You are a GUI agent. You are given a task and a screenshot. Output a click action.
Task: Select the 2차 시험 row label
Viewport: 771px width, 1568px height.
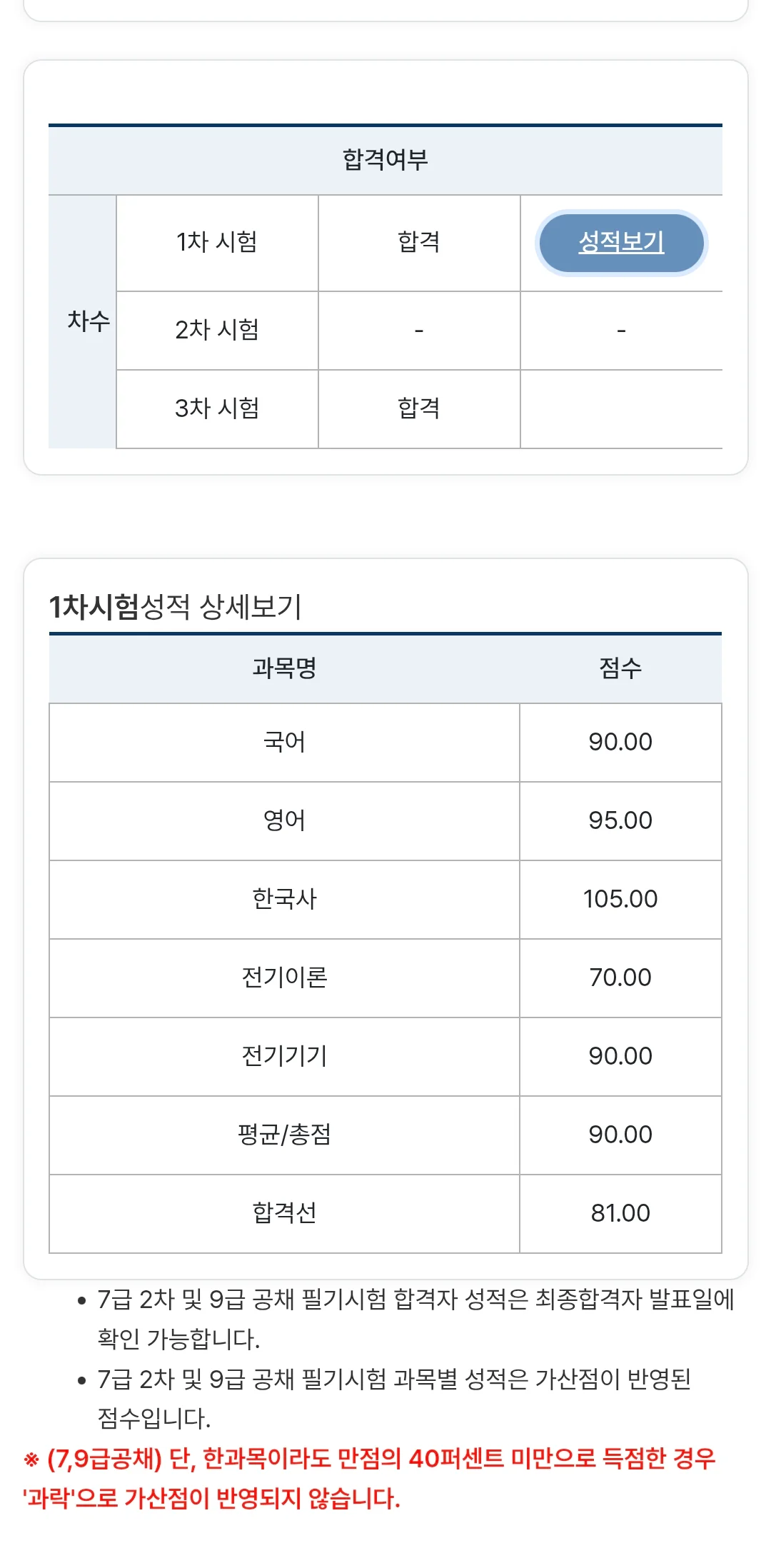pos(217,331)
